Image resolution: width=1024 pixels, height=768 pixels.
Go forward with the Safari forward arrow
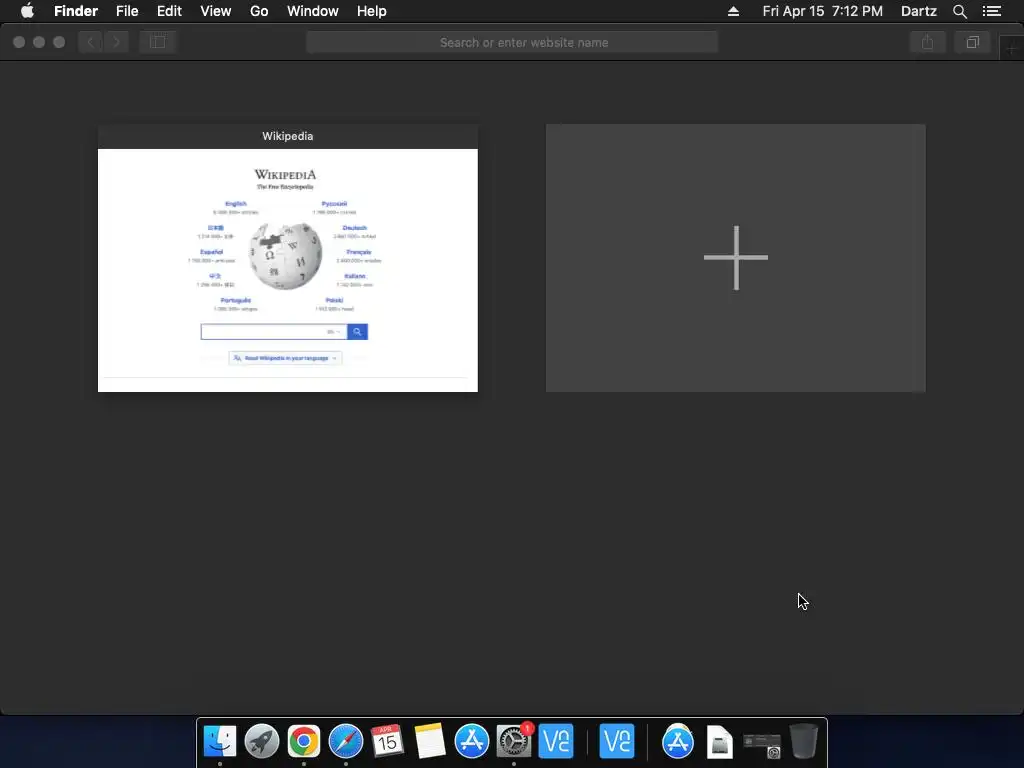(x=116, y=42)
